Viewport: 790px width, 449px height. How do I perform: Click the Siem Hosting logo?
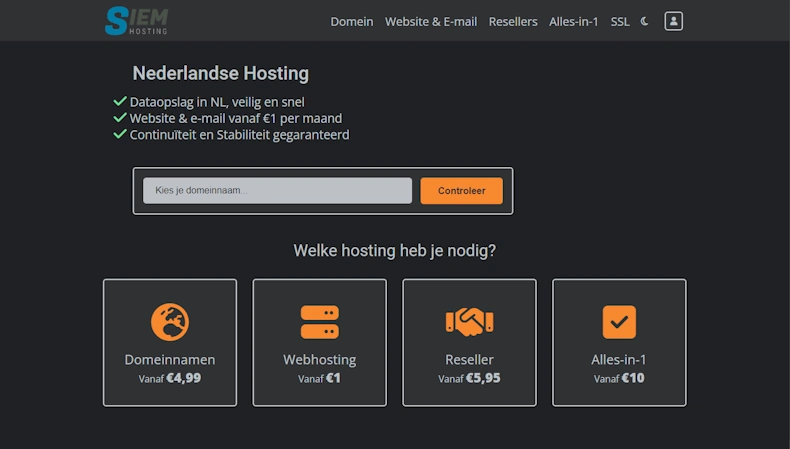[136, 21]
